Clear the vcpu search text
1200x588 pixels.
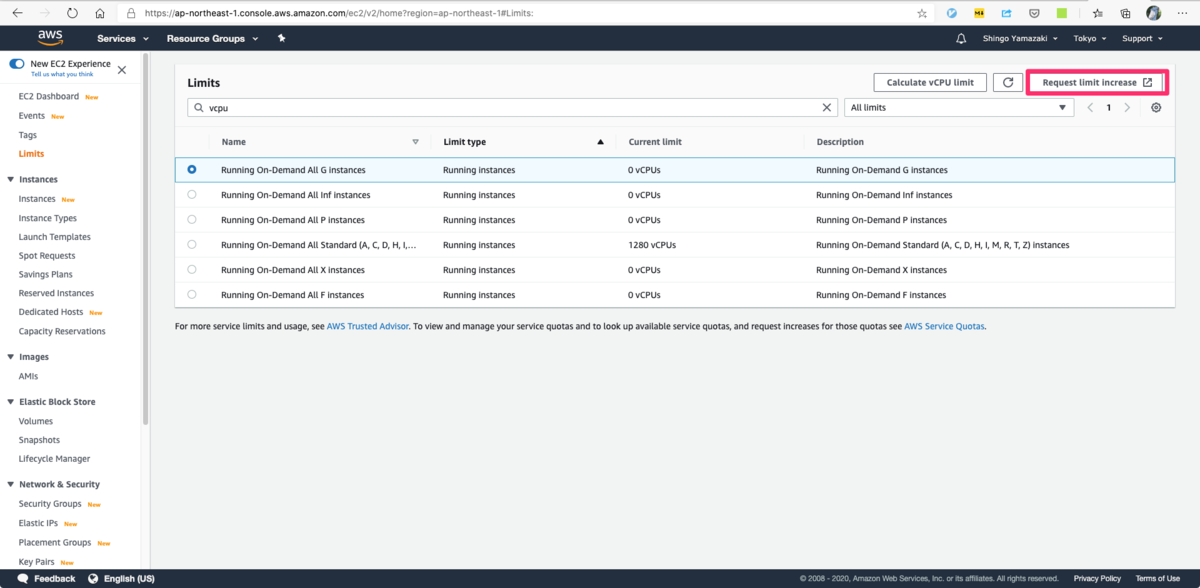coord(827,107)
